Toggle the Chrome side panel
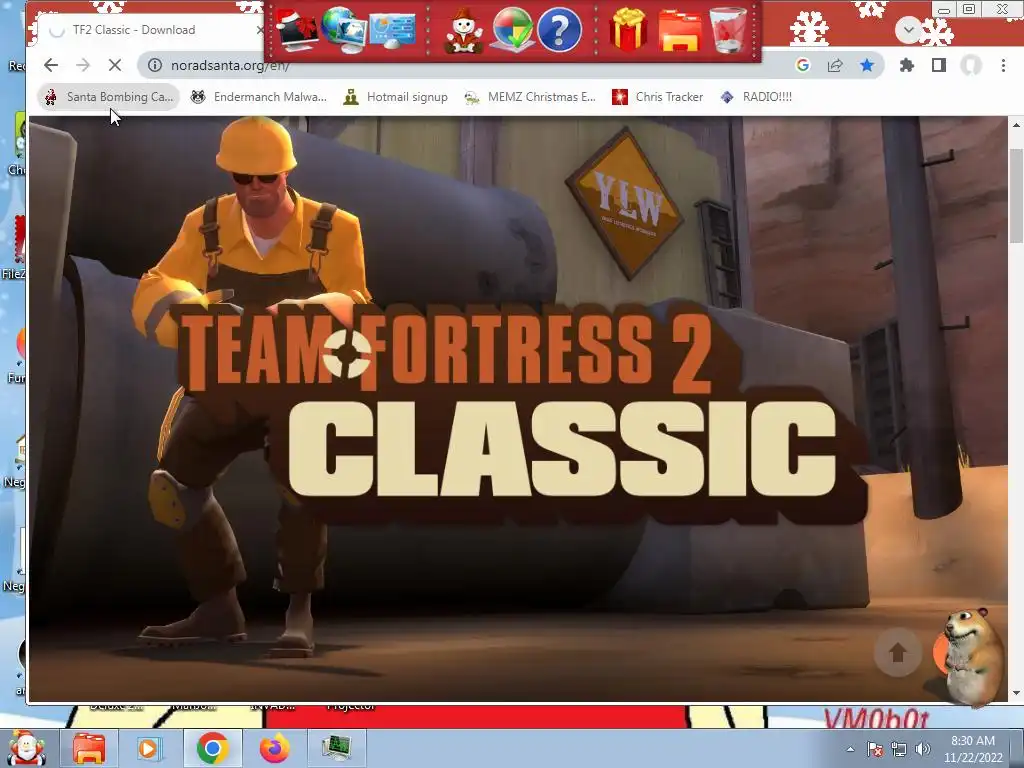1024x768 pixels. coord(938,65)
